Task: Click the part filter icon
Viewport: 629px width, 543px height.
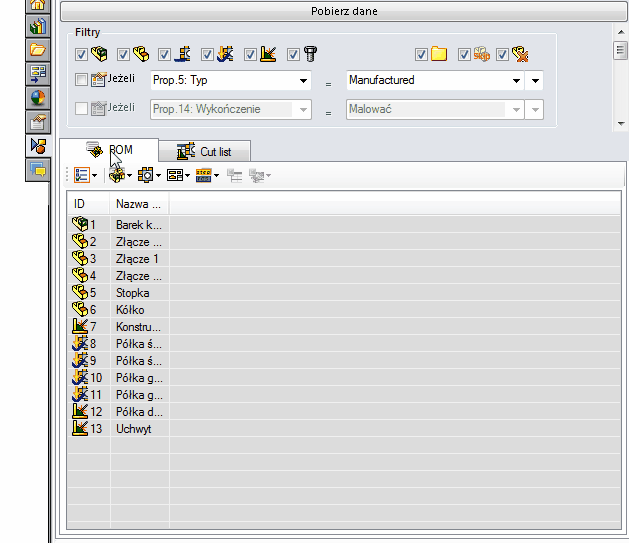Action: [x=141, y=54]
